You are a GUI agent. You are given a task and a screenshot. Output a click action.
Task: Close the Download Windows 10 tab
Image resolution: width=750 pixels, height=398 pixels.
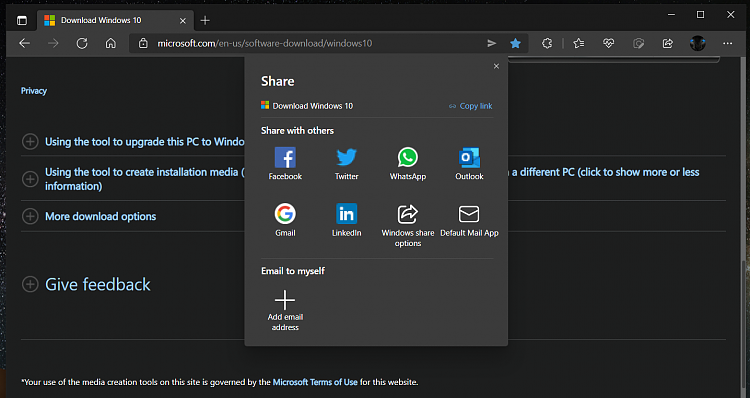click(x=183, y=21)
